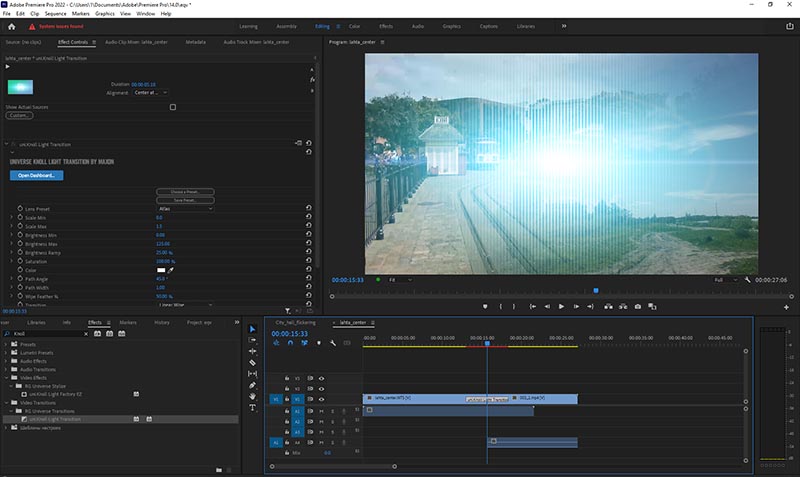Reset the Saturation parameter

tap(309, 261)
